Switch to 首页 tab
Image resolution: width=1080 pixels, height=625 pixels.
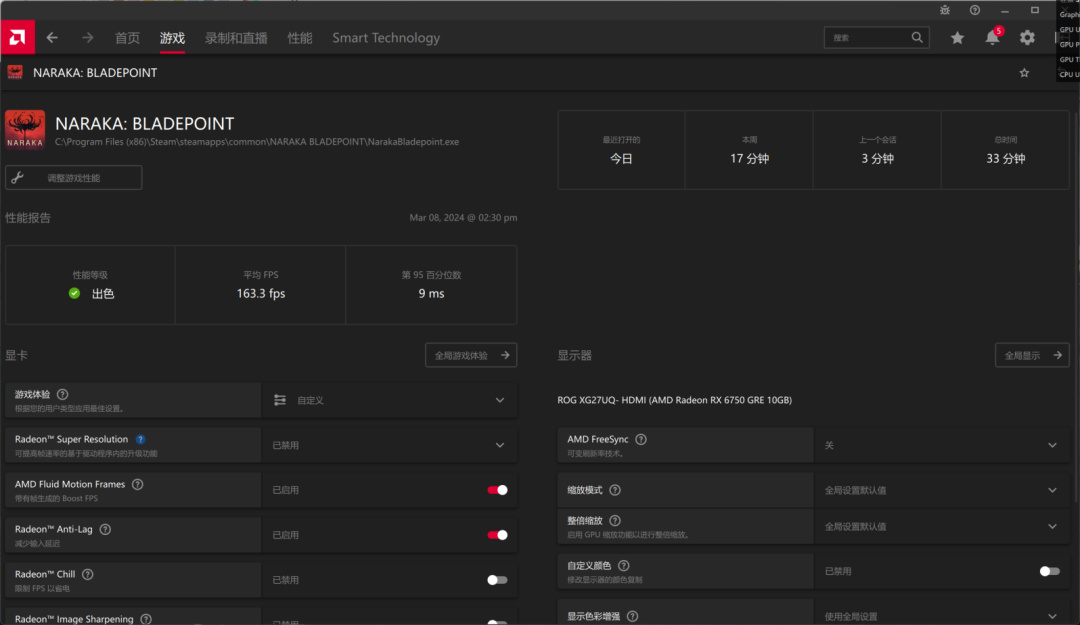coord(127,38)
